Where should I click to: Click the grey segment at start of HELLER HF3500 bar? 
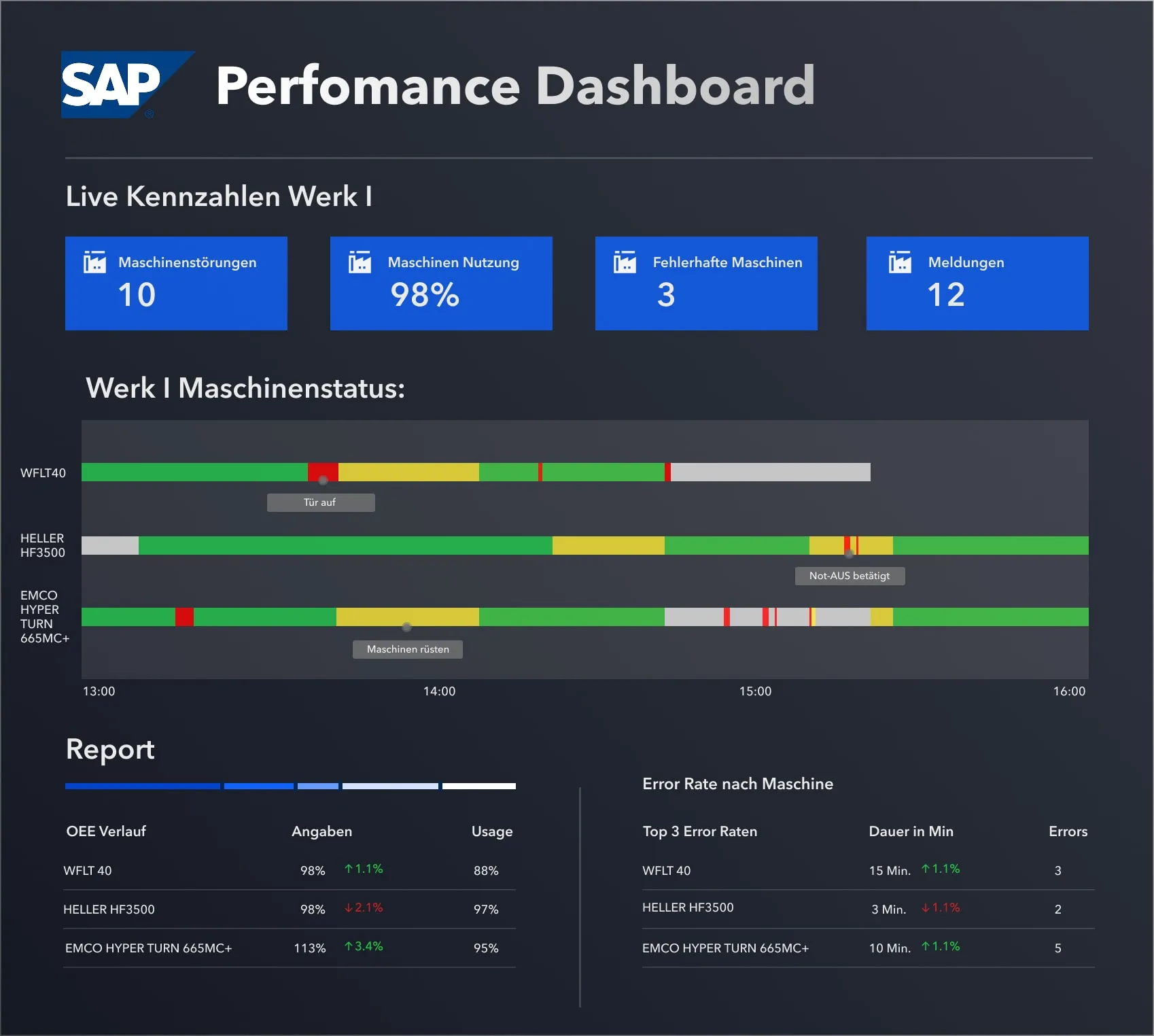tap(109, 545)
